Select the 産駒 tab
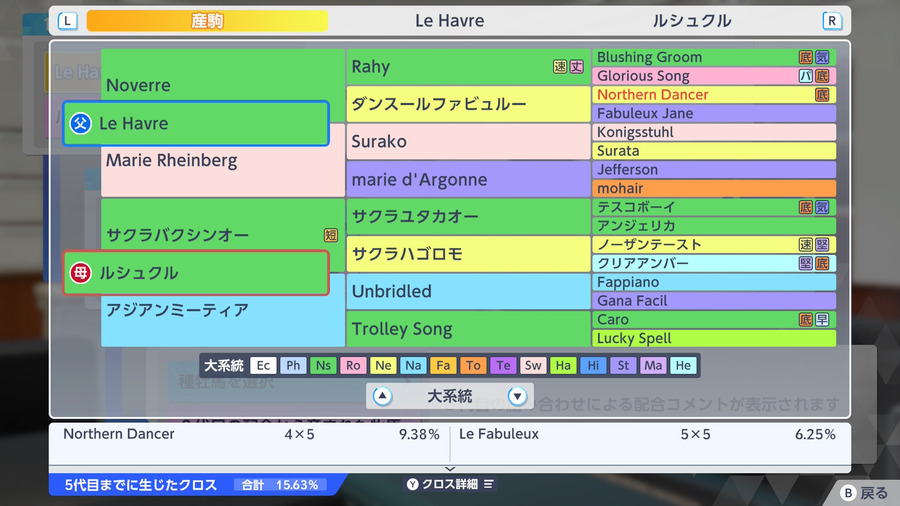 coord(207,21)
